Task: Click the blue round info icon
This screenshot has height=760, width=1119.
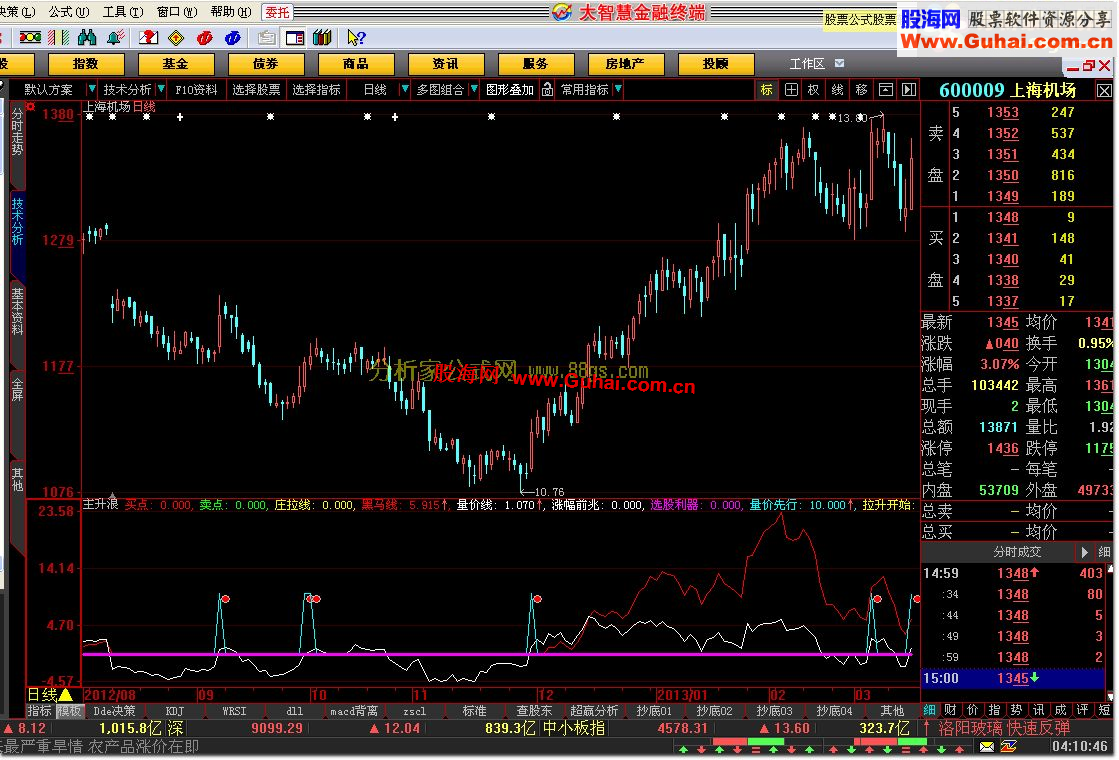Action: pyautogui.click(x=233, y=38)
